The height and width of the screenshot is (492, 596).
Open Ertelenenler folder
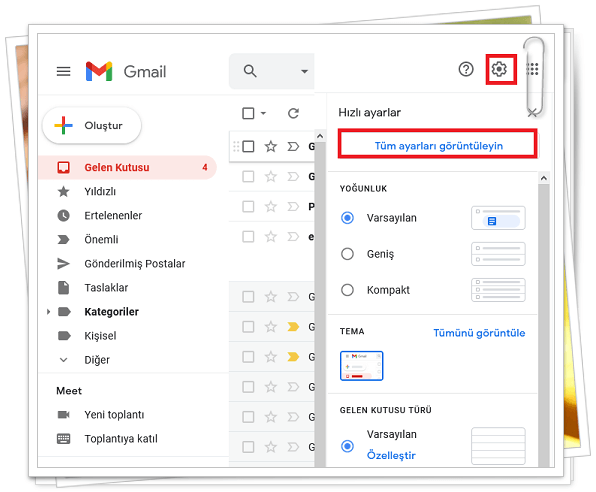[x=113, y=215]
